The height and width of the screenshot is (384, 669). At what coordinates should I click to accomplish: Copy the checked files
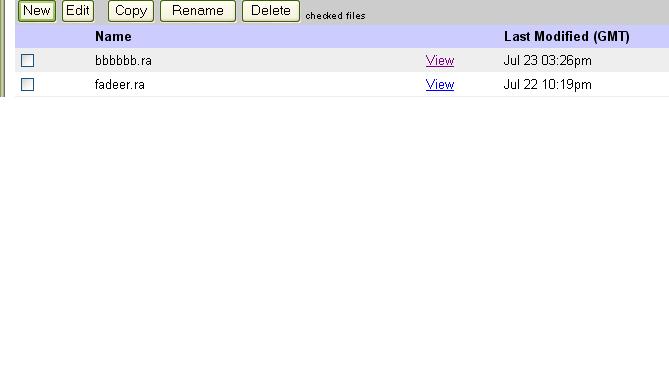click(x=131, y=11)
